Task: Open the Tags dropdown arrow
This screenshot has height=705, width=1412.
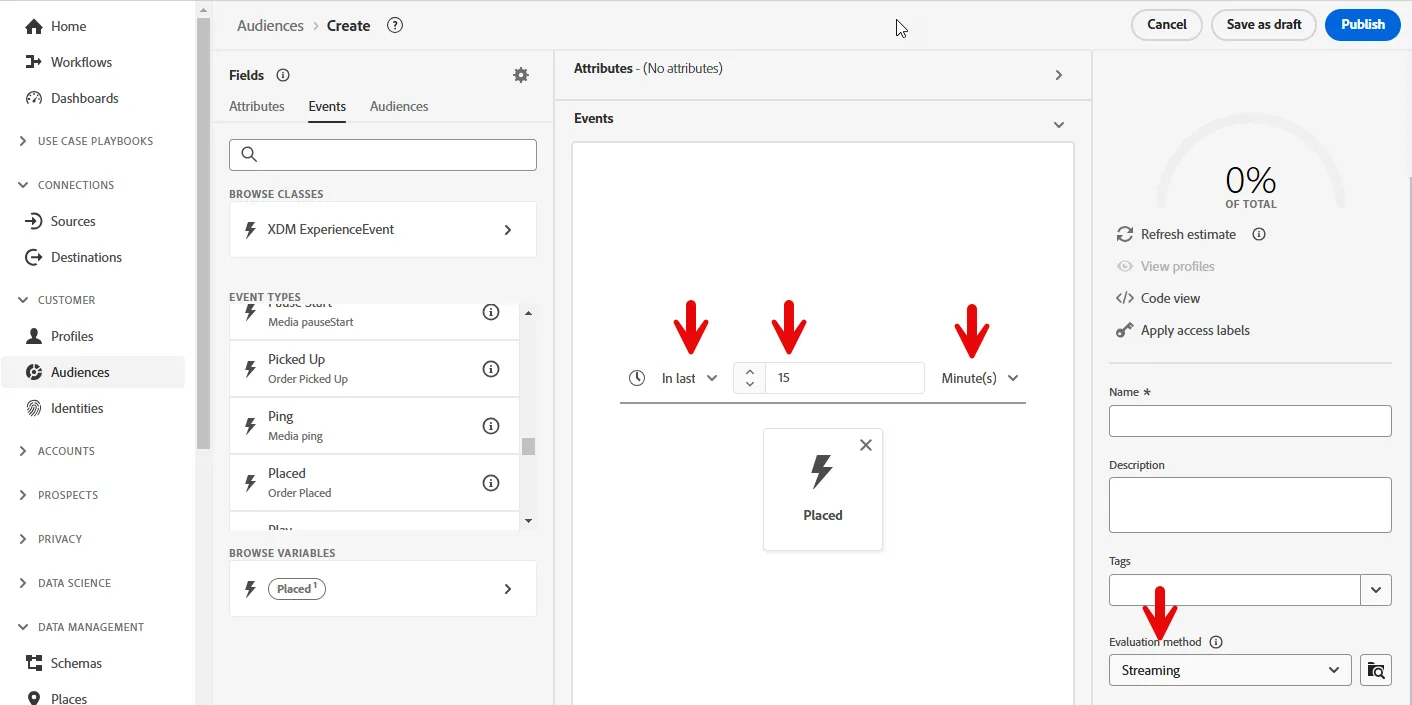Action: point(1376,590)
